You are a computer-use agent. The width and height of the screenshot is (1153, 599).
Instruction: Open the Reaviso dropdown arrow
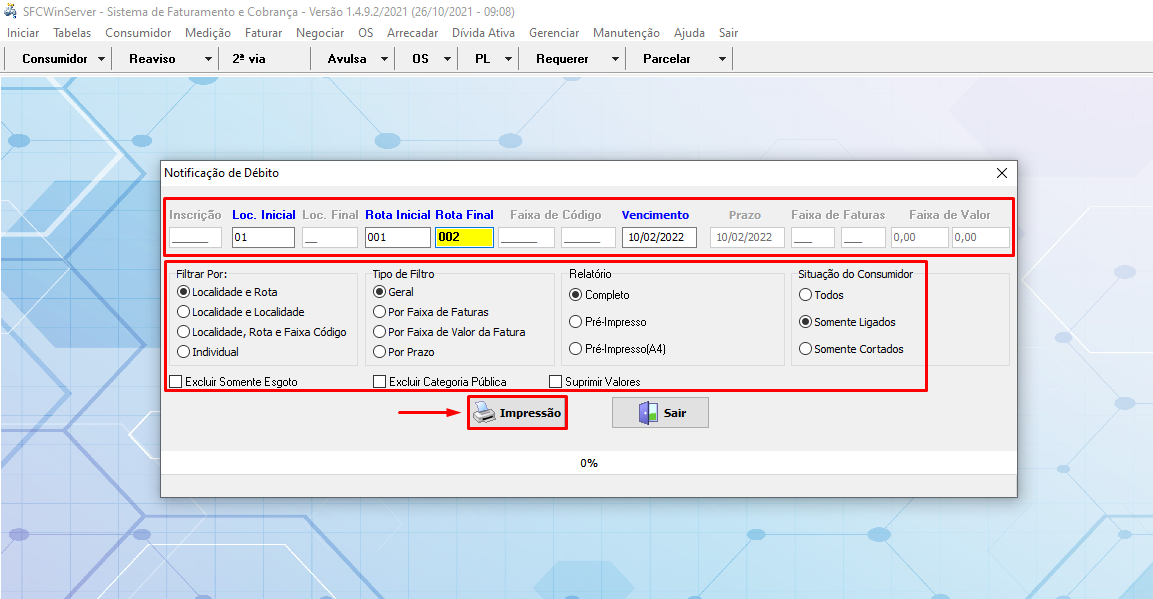pos(208,59)
